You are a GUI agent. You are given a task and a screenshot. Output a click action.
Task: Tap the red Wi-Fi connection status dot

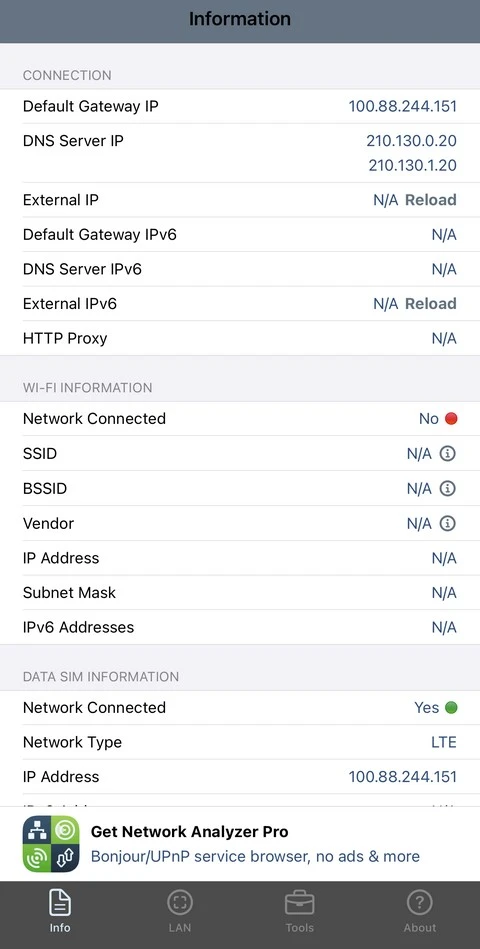[x=451, y=418]
